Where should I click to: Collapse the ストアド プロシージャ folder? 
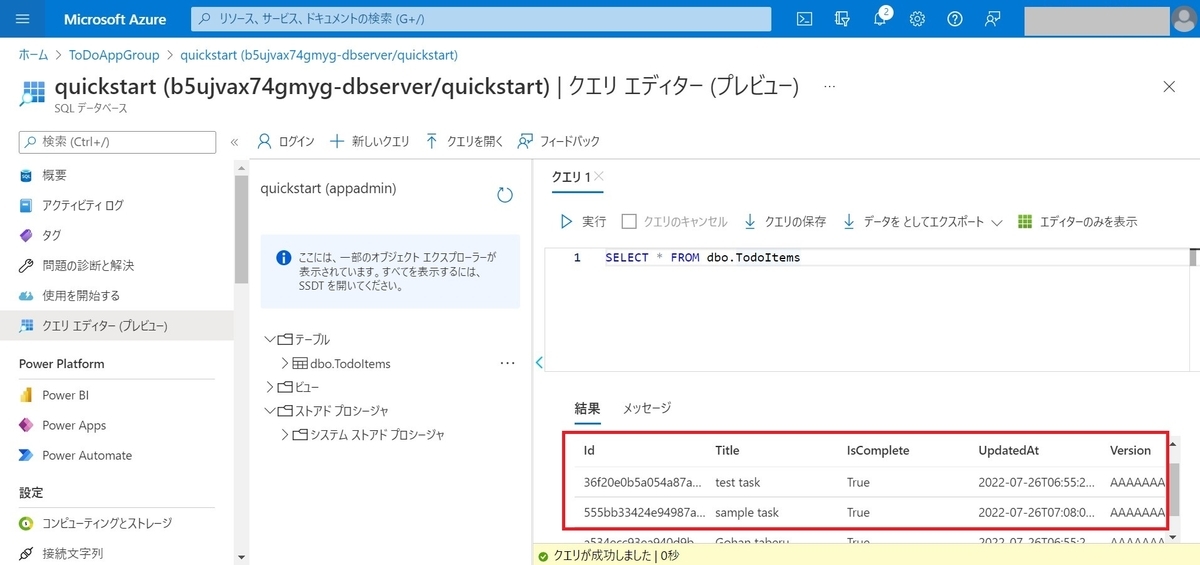pyautogui.click(x=270, y=411)
